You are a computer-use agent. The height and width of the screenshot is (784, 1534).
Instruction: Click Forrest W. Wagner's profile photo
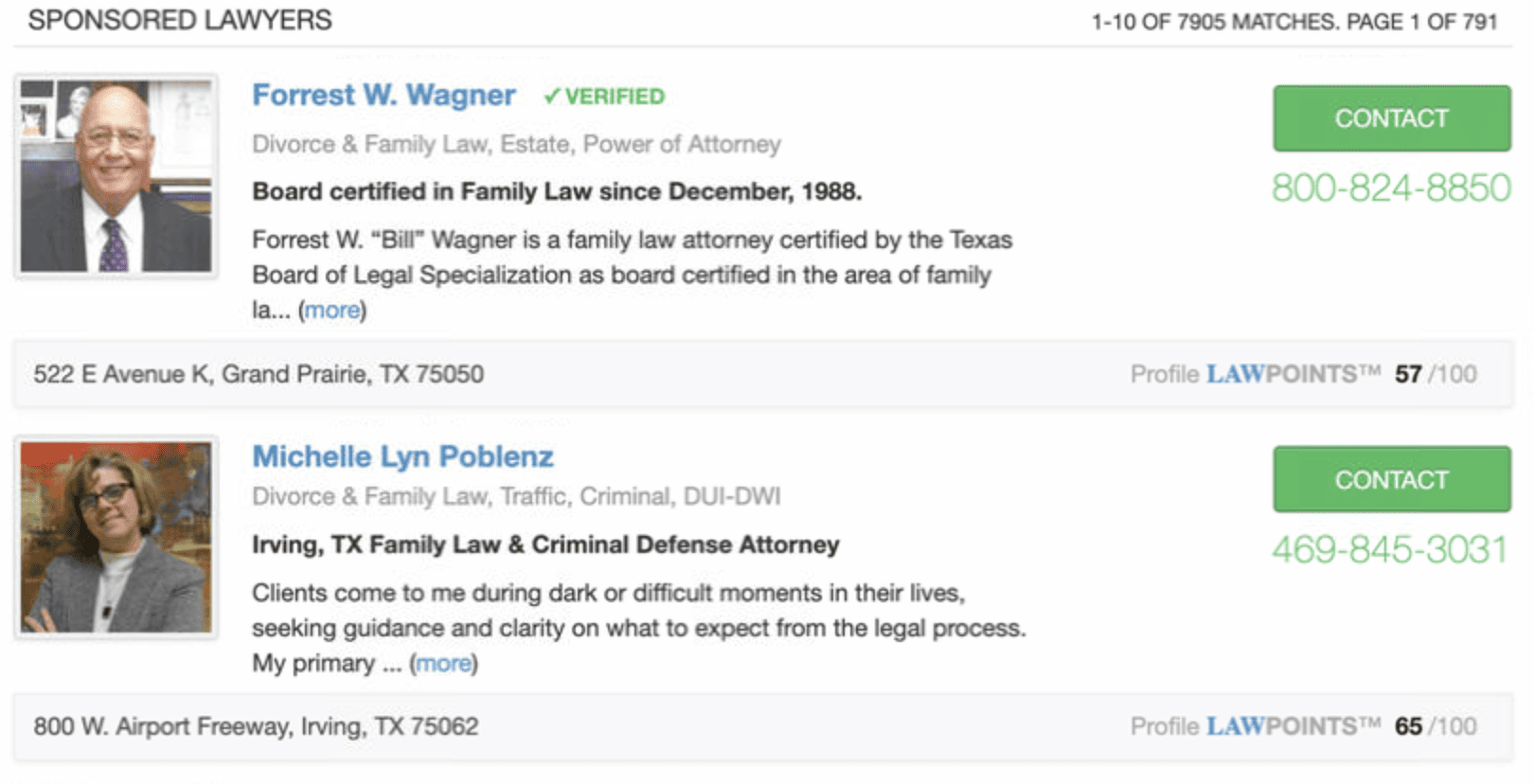click(x=116, y=176)
